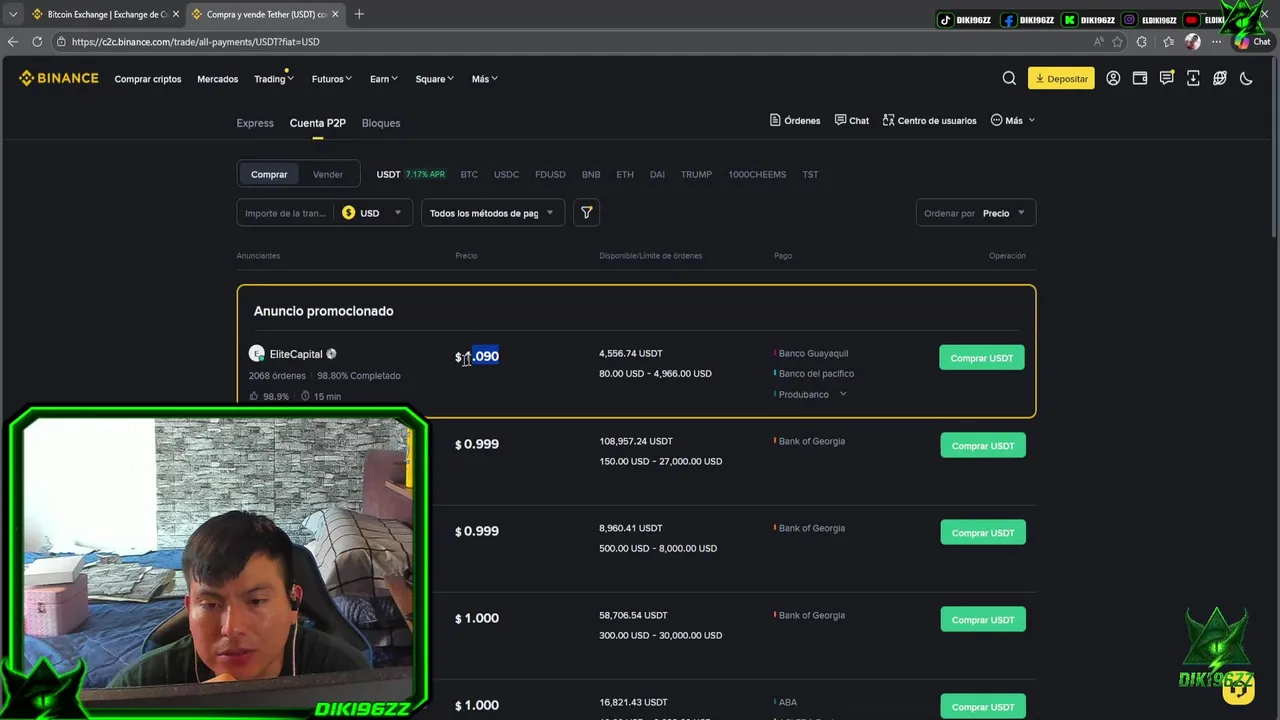The height and width of the screenshot is (720, 1280).
Task: Reload the page with refresh icon
Action: [37, 41]
